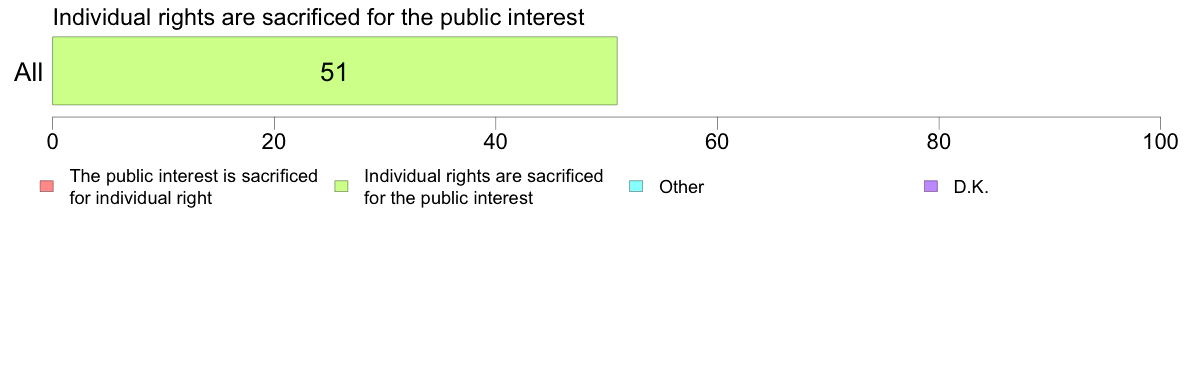Screen dimensions: 1188x368
Task: Click axis tick label 80
Action: click(x=939, y=142)
